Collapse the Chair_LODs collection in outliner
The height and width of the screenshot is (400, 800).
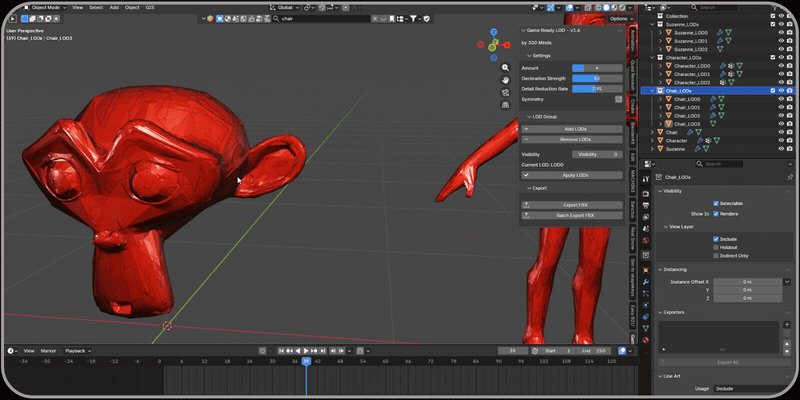[x=652, y=91]
